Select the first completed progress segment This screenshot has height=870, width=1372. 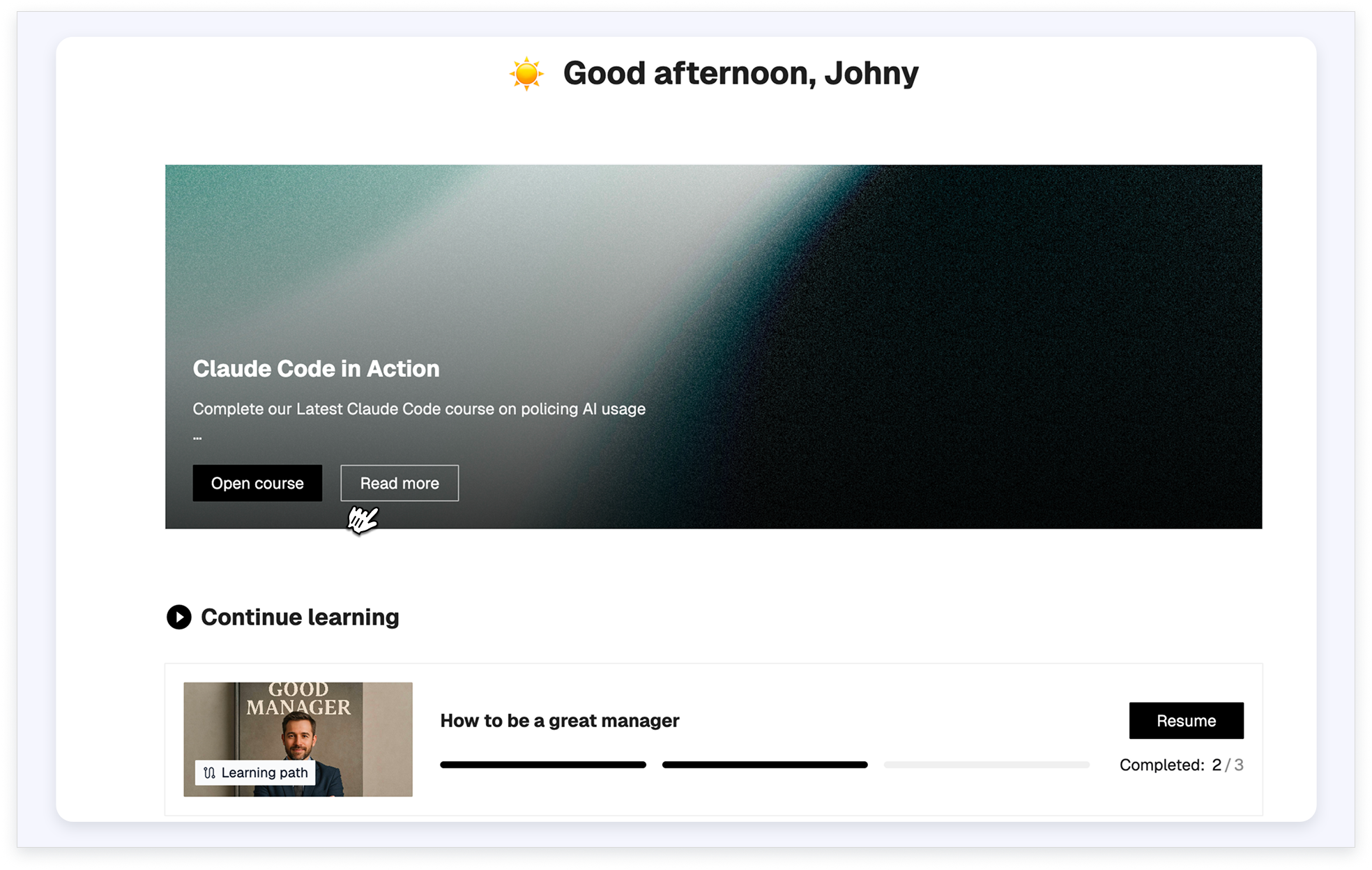[543, 765]
